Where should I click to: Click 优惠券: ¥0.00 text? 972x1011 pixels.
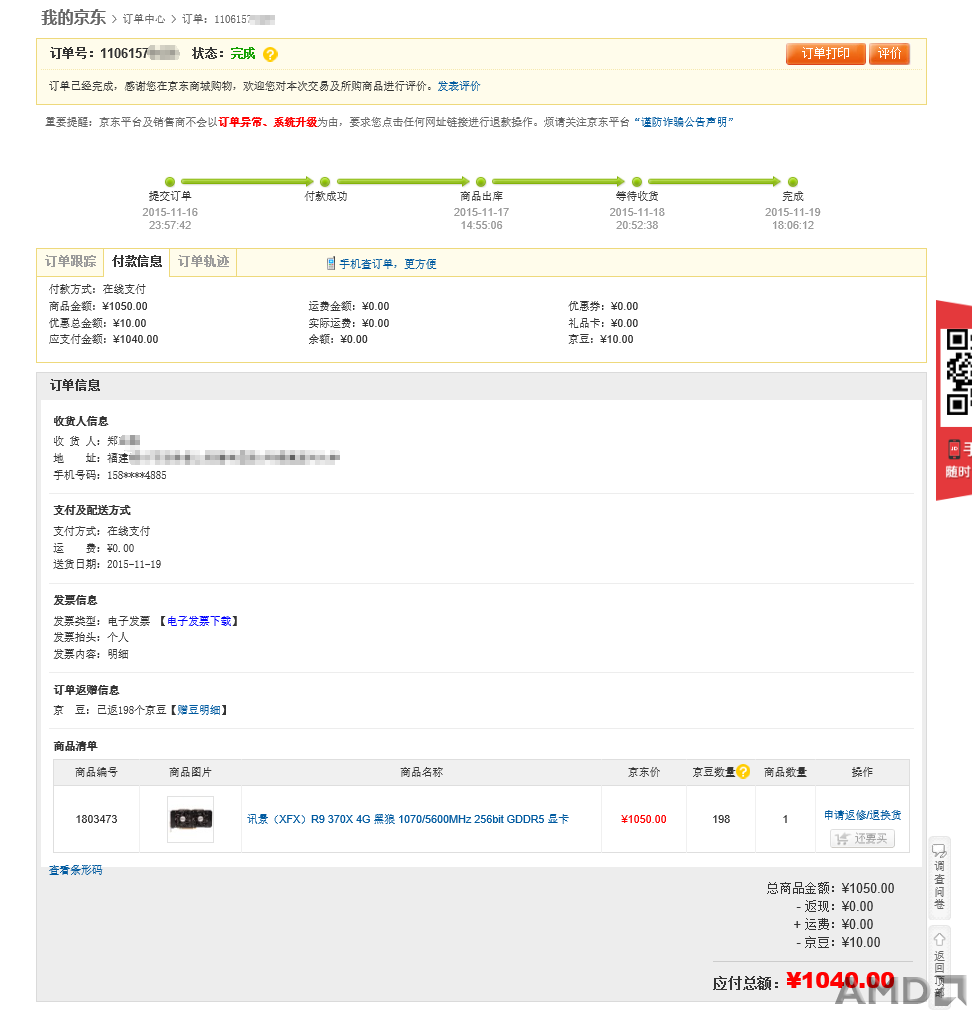coord(603,306)
